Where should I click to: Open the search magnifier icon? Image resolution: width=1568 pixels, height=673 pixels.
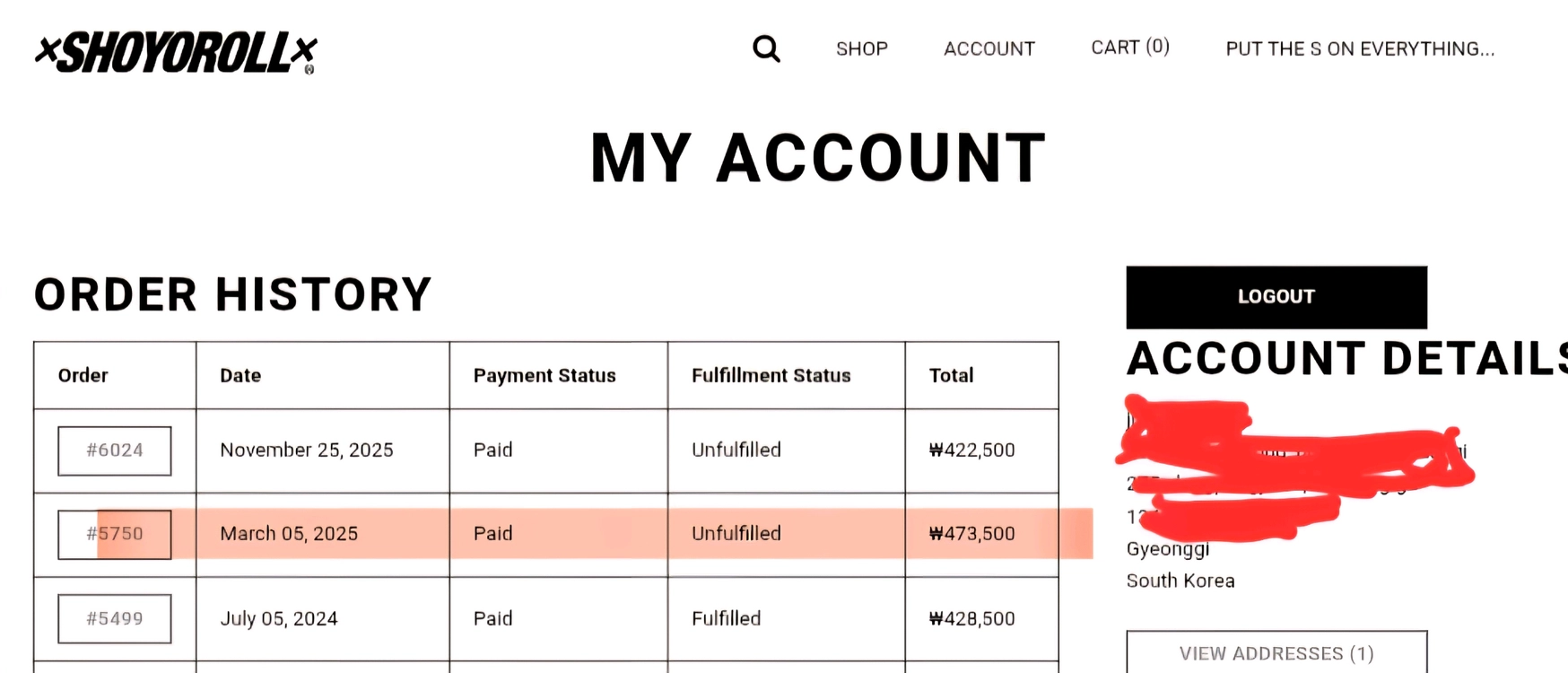point(766,48)
